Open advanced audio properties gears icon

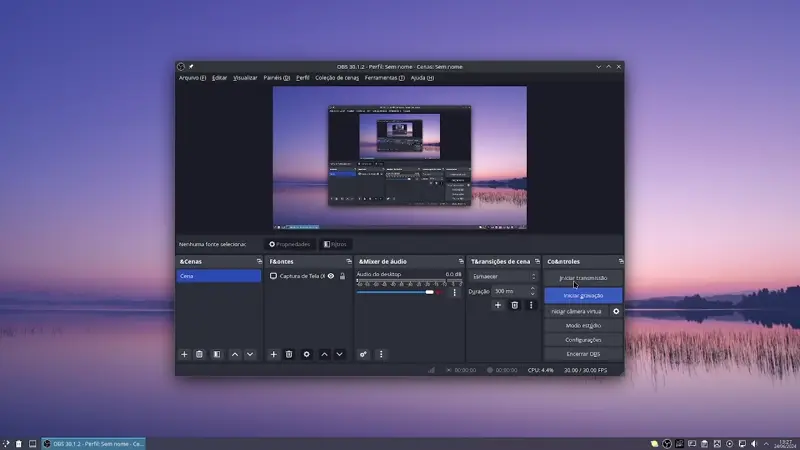[363, 354]
